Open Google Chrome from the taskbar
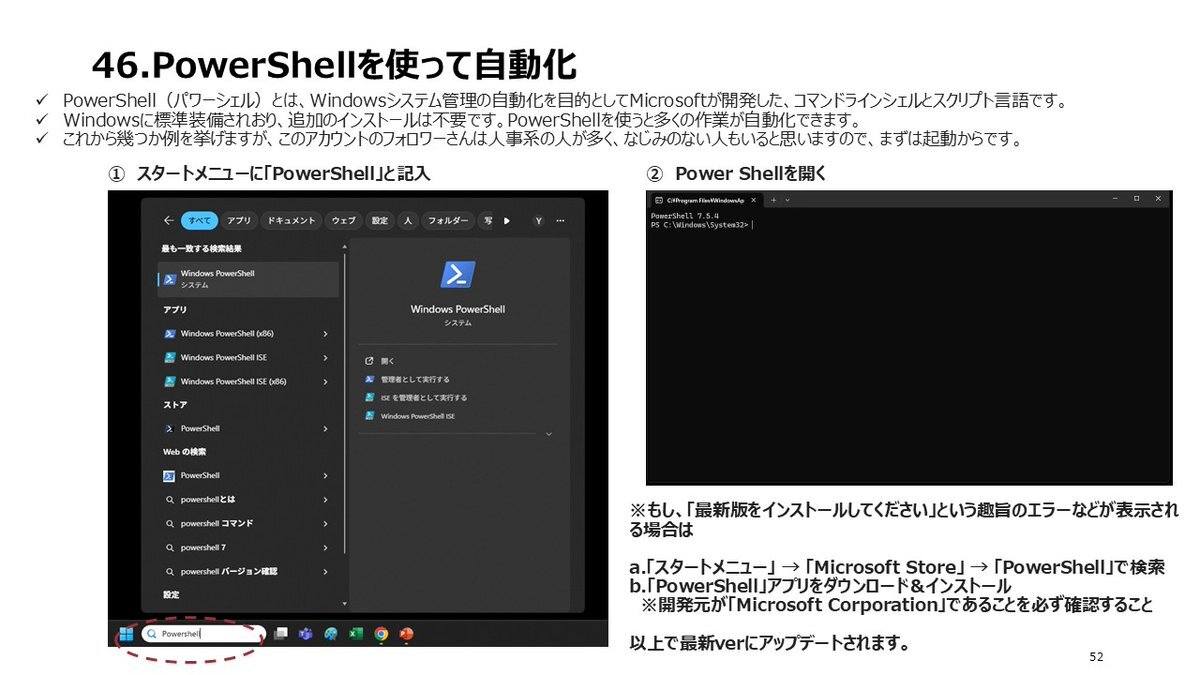The image size is (1200, 675). click(381, 633)
